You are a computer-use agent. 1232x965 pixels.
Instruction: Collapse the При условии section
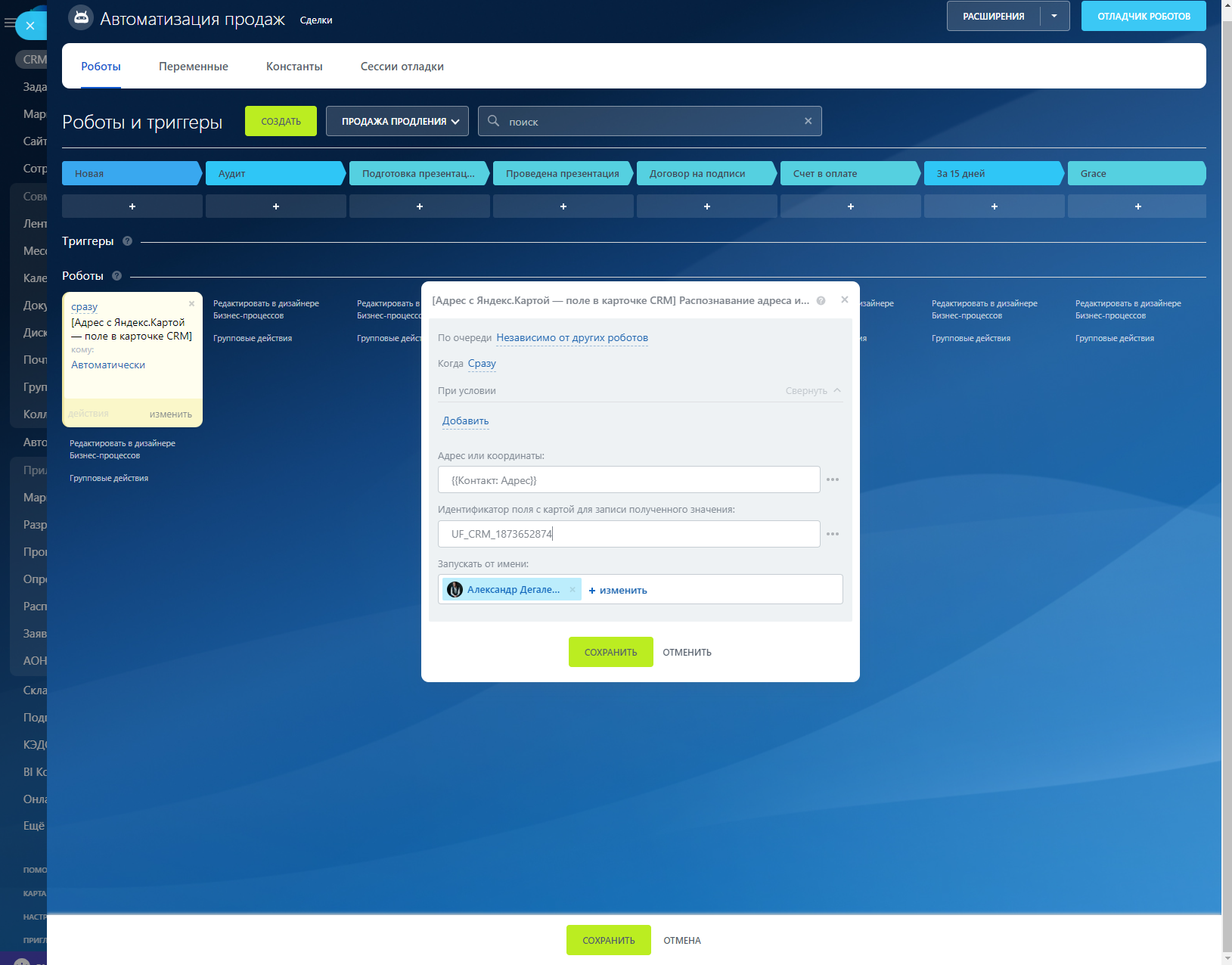point(813,391)
